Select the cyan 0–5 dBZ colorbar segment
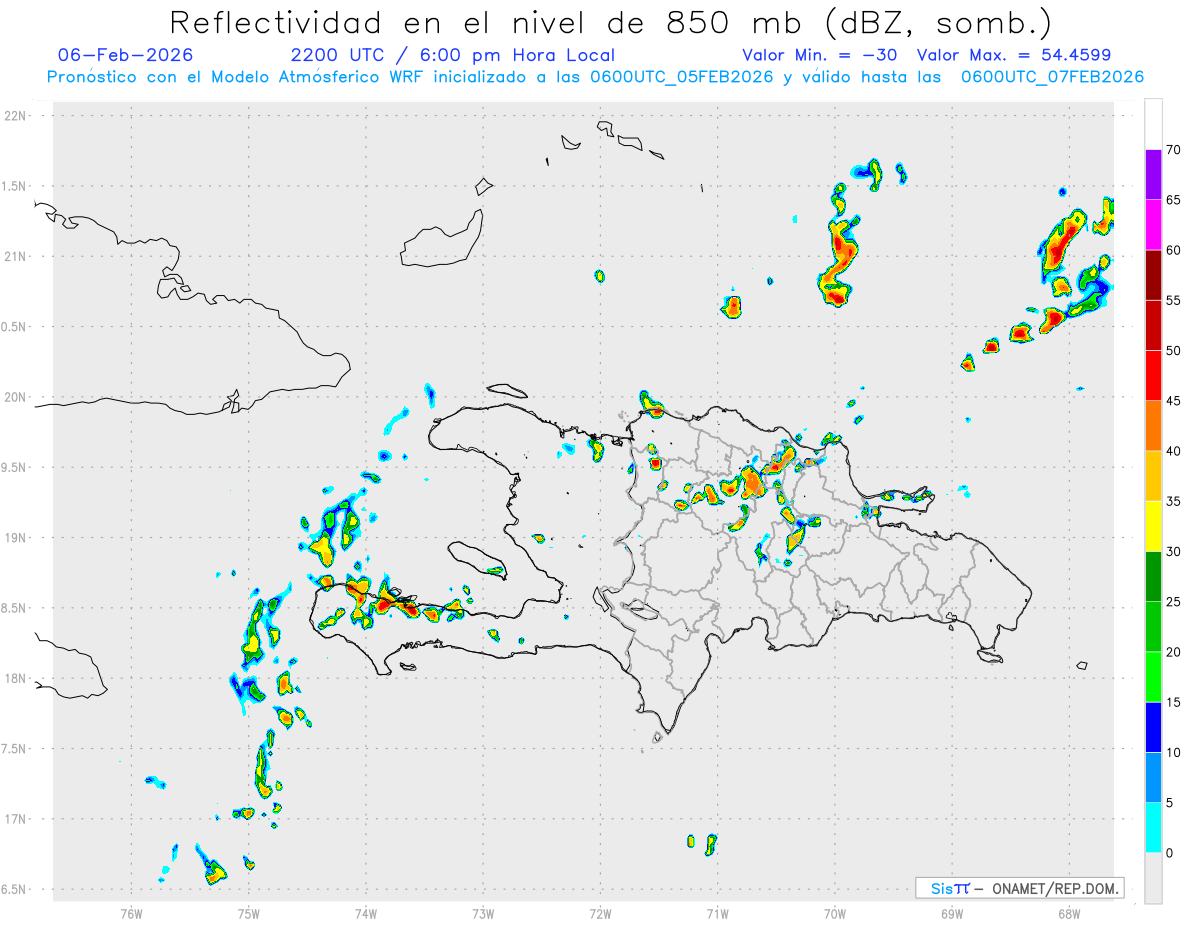 pyautogui.click(x=1153, y=828)
